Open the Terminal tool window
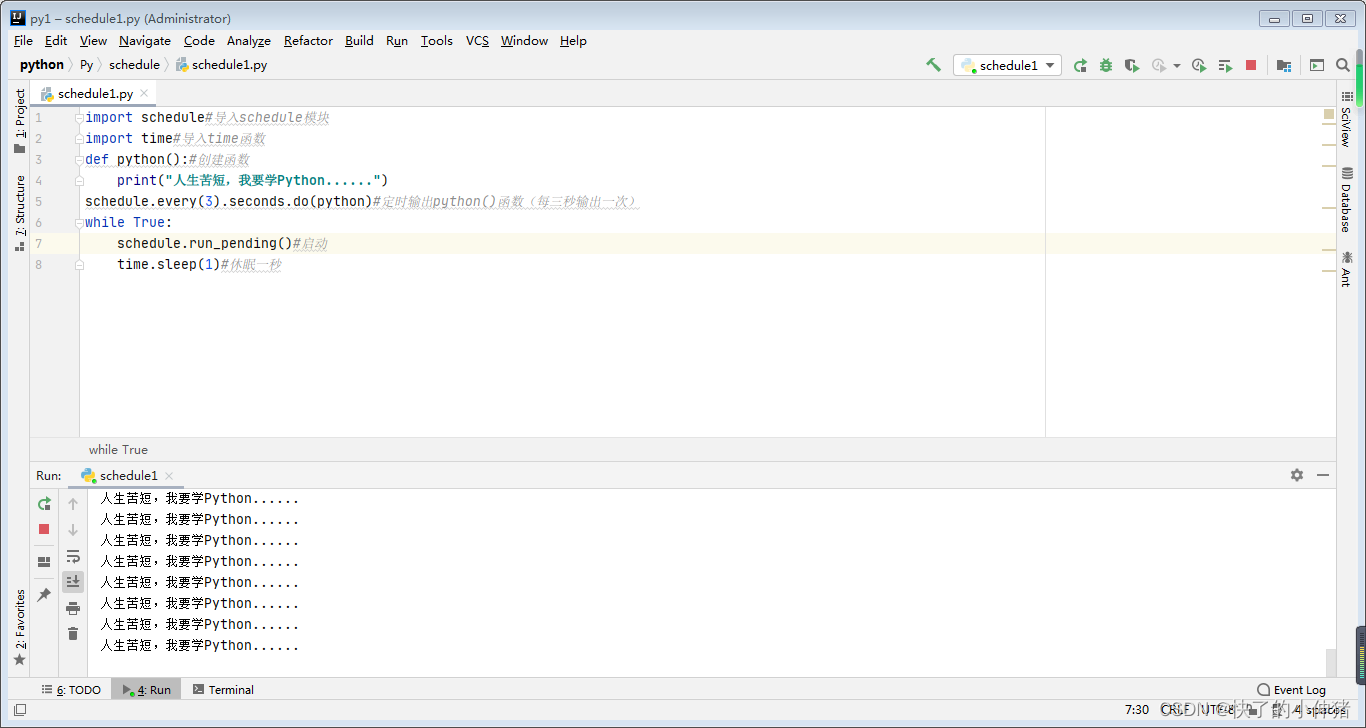The height and width of the screenshot is (728, 1366). point(223,690)
